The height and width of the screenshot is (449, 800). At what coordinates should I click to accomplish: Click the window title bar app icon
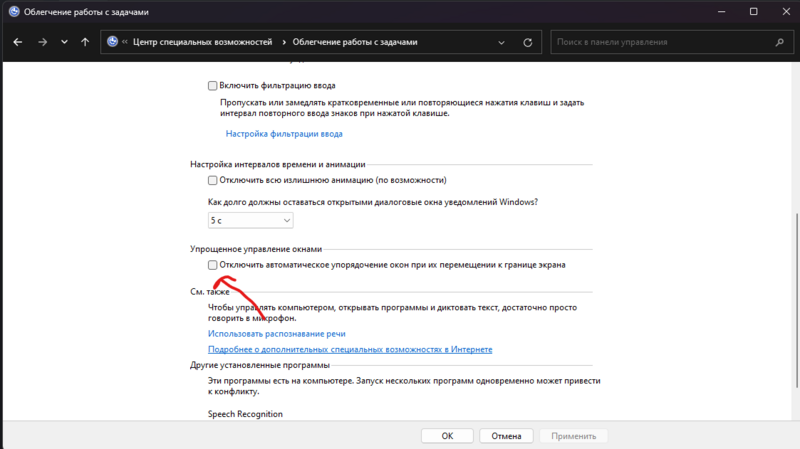[x=14, y=12]
